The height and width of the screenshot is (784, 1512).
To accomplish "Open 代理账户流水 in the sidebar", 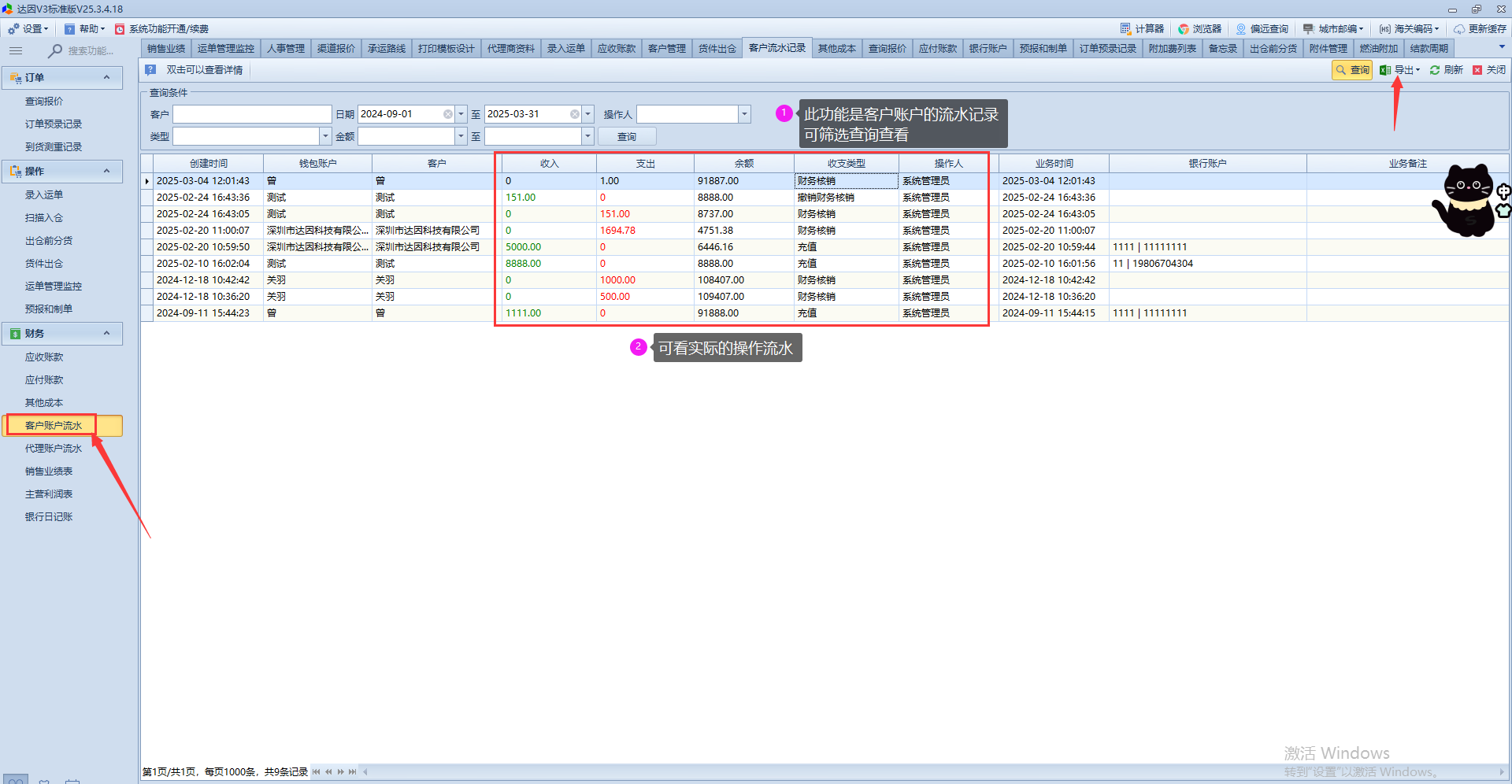I will pos(53,448).
